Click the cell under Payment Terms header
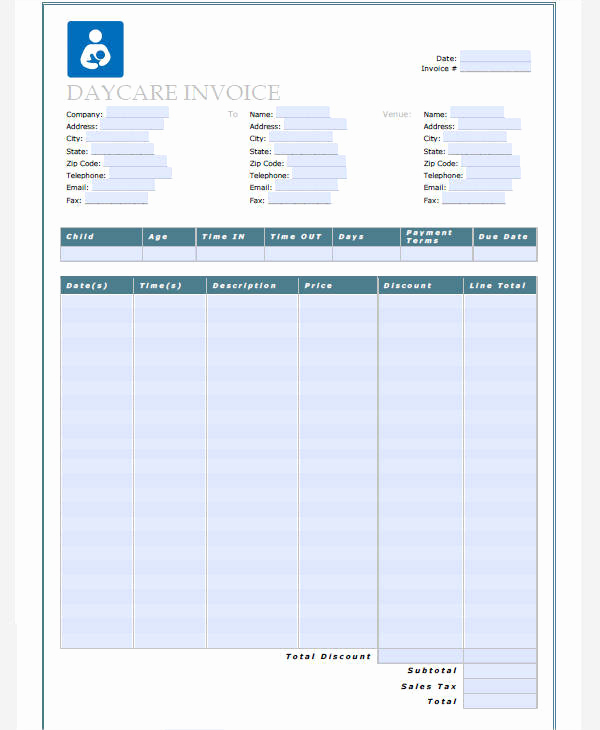The width and height of the screenshot is (600, 730). (437, 253)
